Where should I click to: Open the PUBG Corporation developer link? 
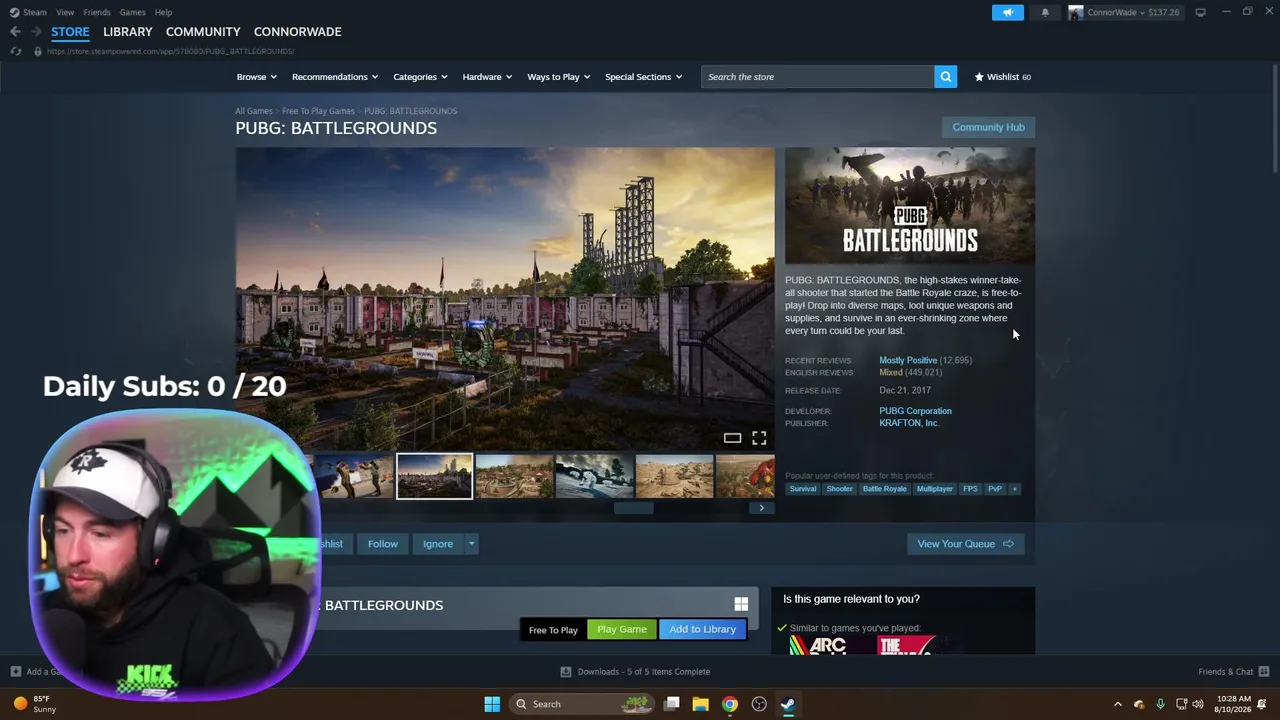(x=915, y=411)
